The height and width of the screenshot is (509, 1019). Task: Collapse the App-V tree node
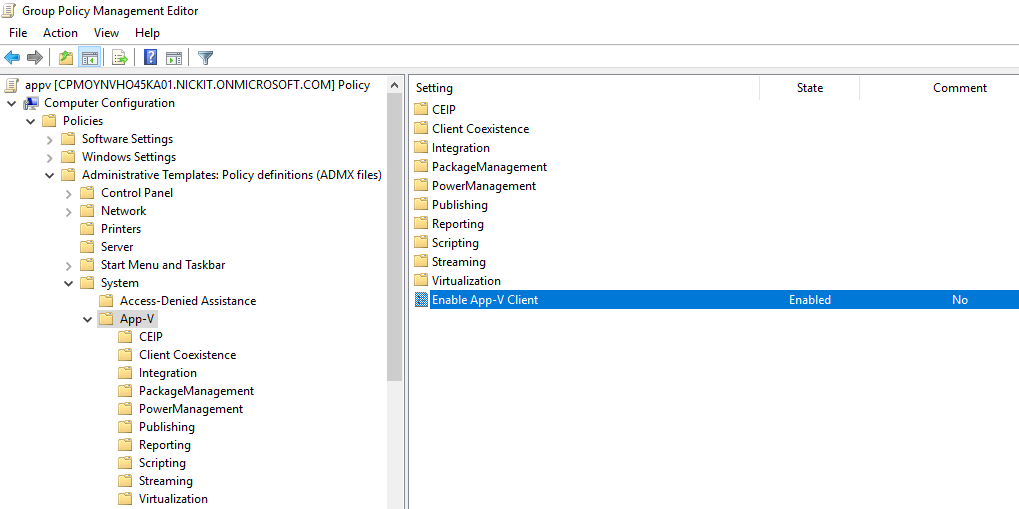point(88,320)
